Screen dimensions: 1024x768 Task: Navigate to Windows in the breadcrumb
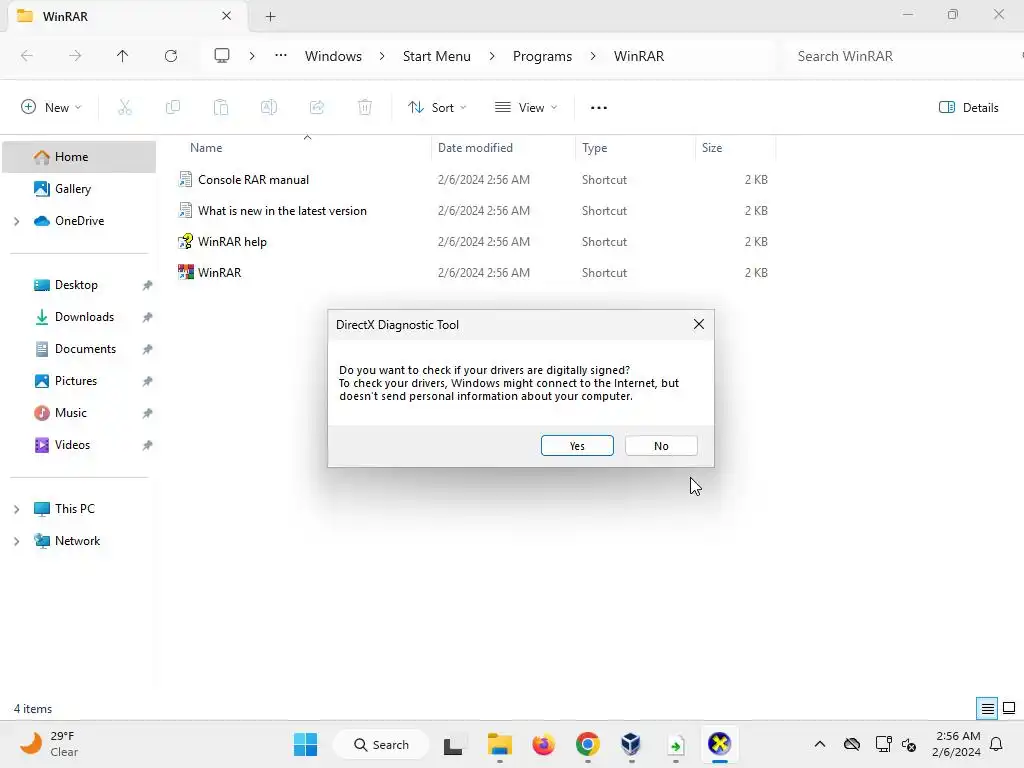[333, 56]
